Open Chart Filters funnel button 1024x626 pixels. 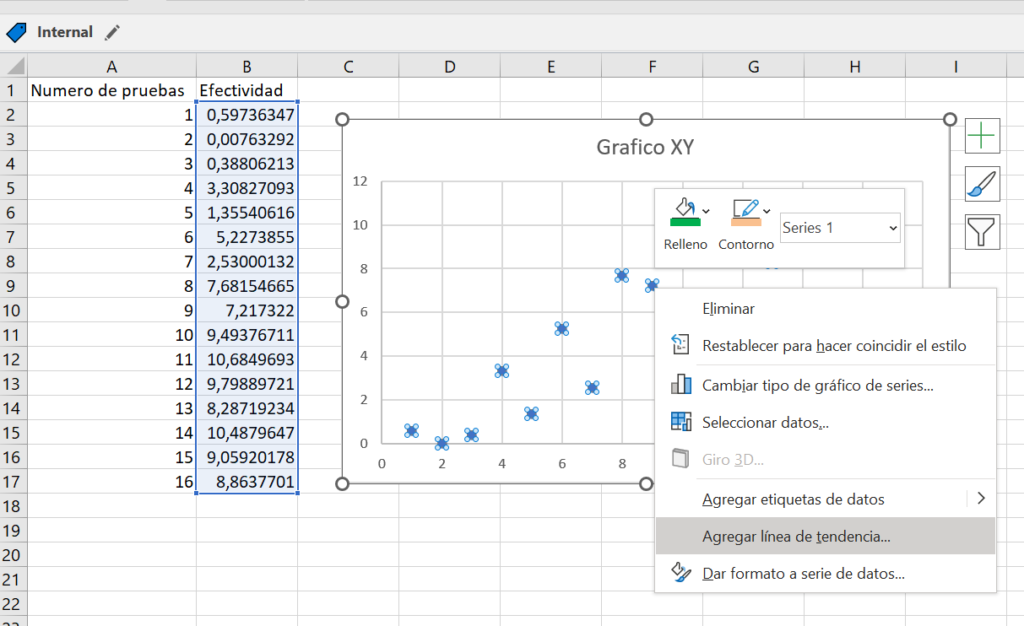click(982, 232)
